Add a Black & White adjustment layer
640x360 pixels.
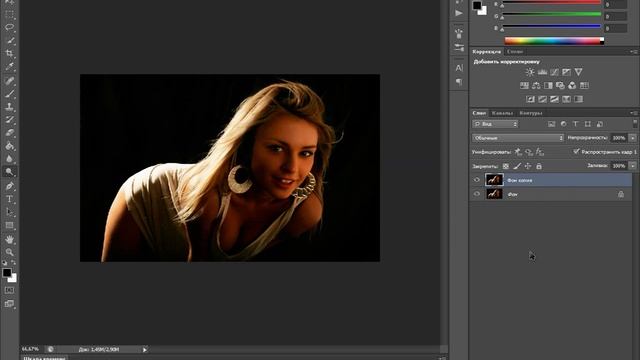[548, 85]
